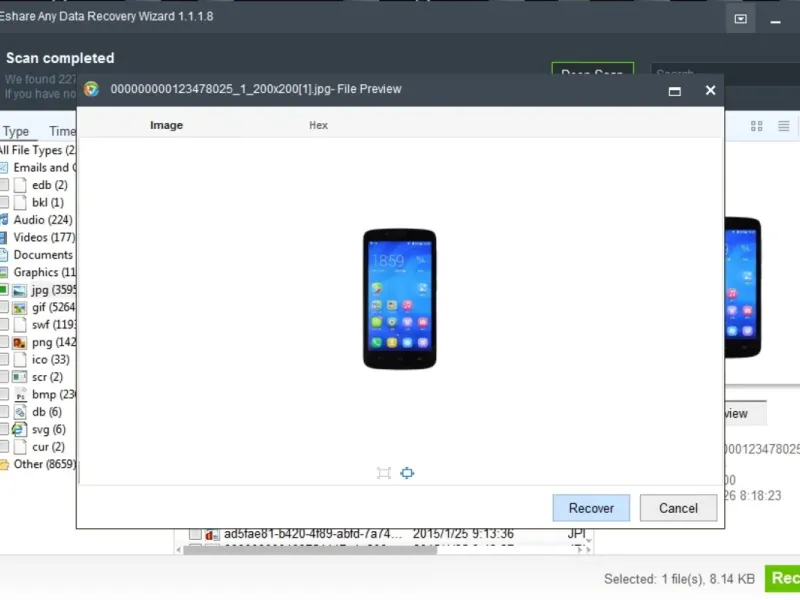The height and width of the screenshot is (600, 800).
Task: Tick the swf checkbox
Action: [x=4, y=324]
